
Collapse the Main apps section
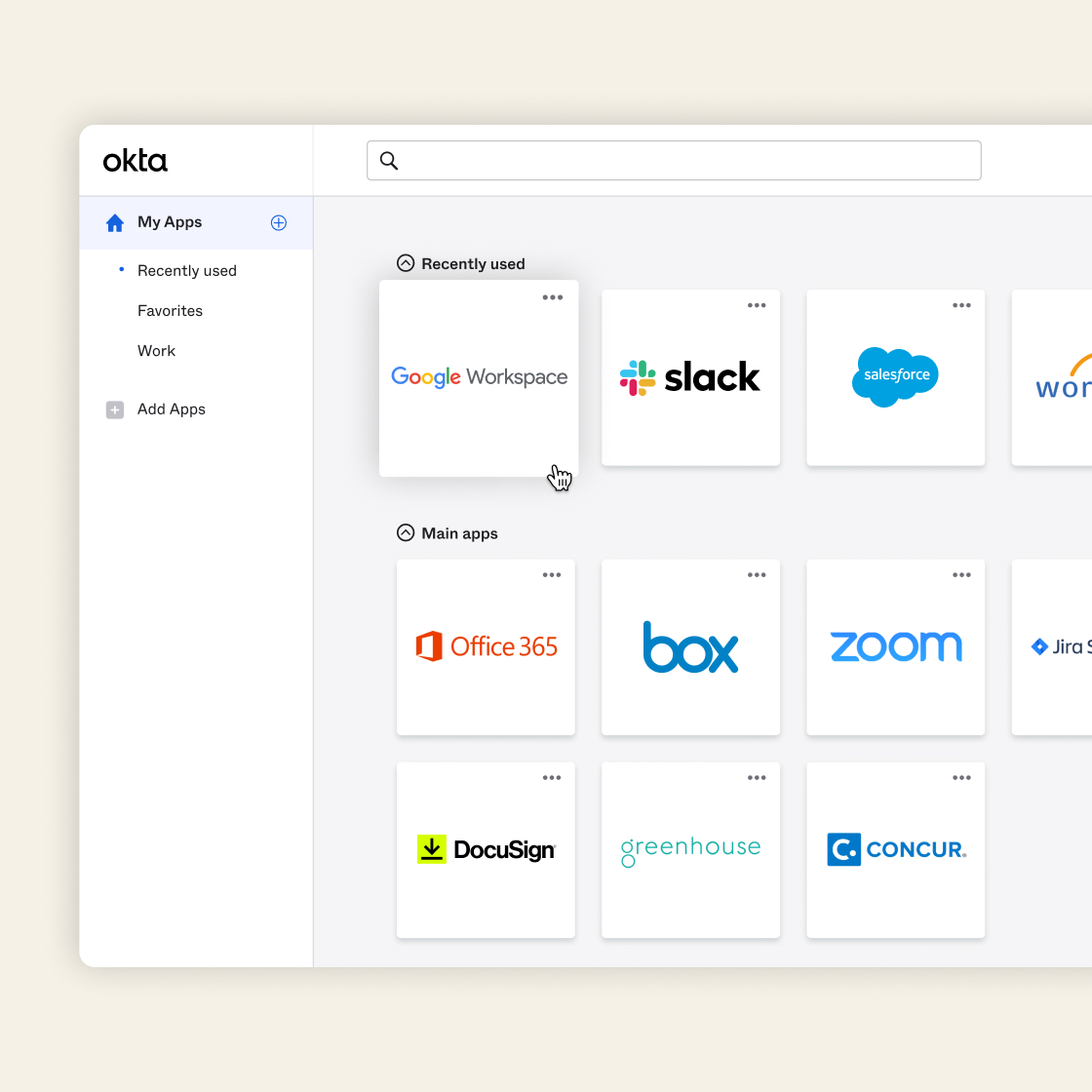(406, 533)
